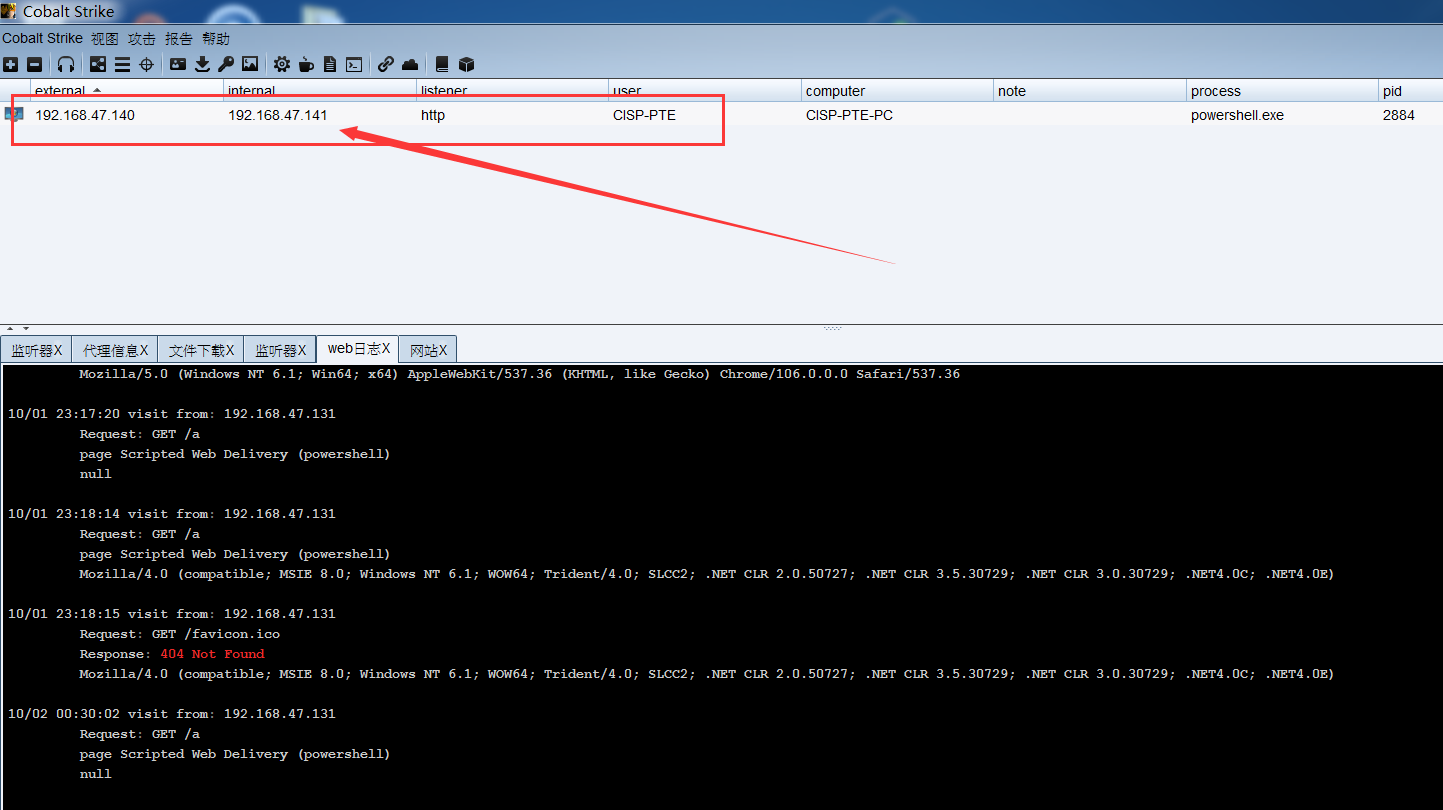Click the beacon icon of the 192.168.47.140 row
This screenshot has height=810, width=1443.
pyautogui.click(x=14, y=114)
